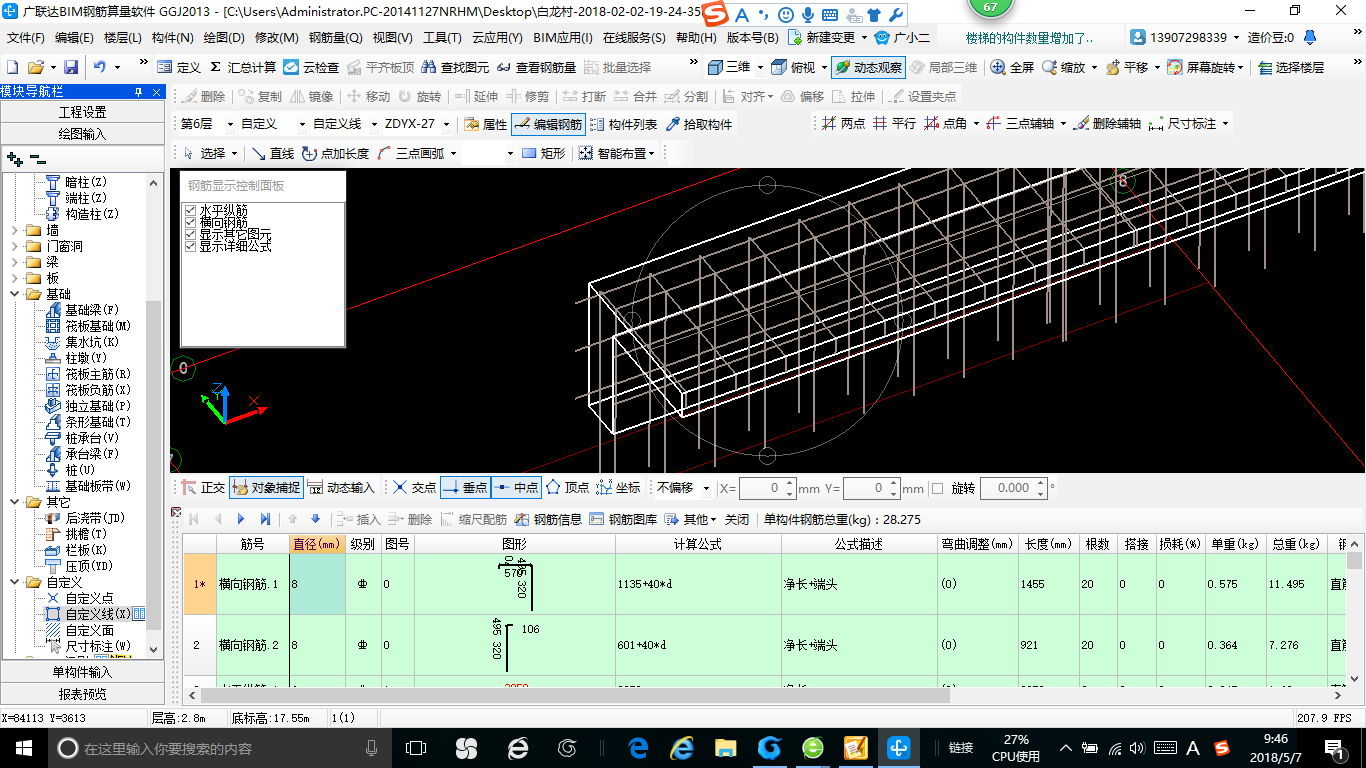Viewport: 1366px width, 768px height.
Task: Toggle 编辑钢筋 edit rebar button
Action: [x=548, y=124]
